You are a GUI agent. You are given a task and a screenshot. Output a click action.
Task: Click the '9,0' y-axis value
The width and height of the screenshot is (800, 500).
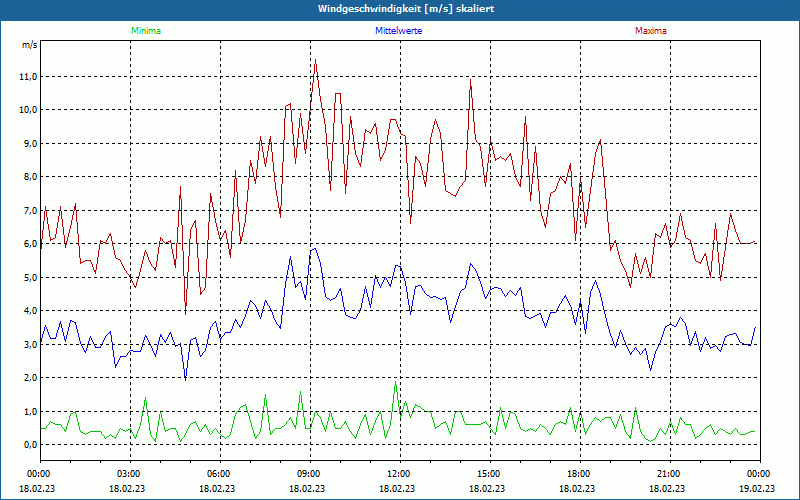[30, 143]
